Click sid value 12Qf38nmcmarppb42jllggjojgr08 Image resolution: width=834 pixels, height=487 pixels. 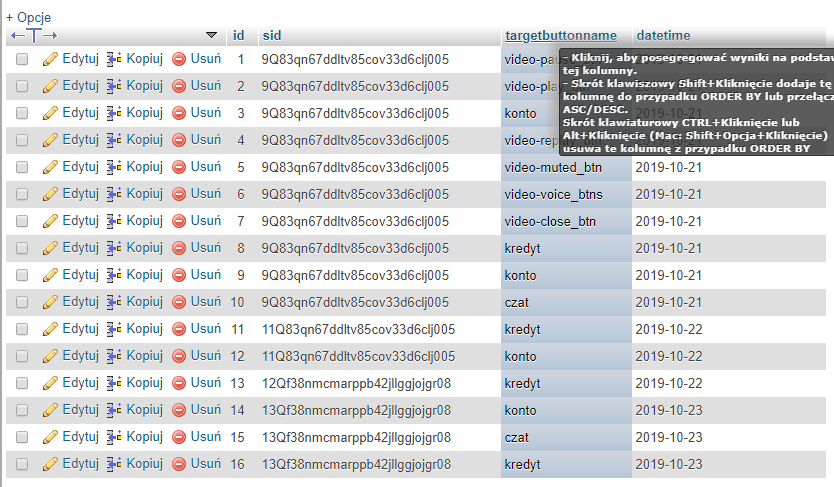(x=356, y=384)
